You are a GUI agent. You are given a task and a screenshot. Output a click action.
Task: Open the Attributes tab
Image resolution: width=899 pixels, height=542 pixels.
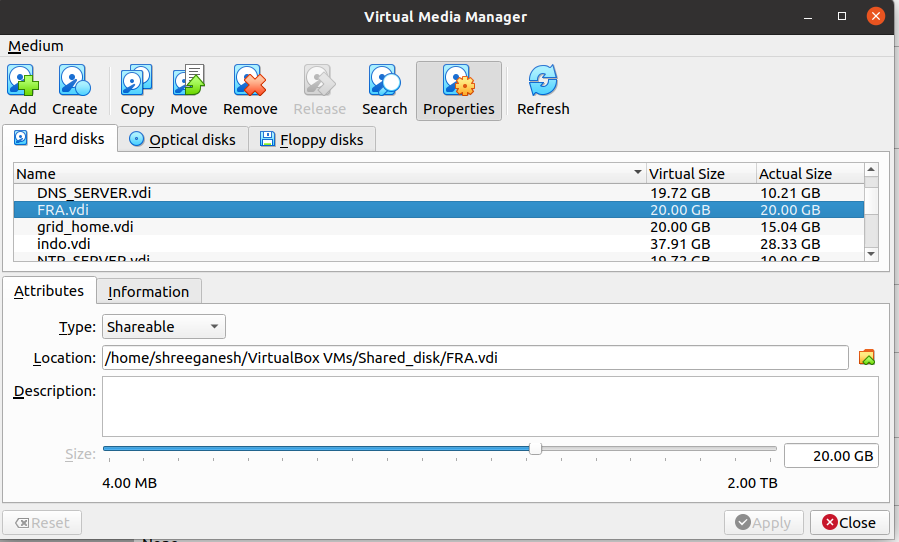[x=49, y=291]
